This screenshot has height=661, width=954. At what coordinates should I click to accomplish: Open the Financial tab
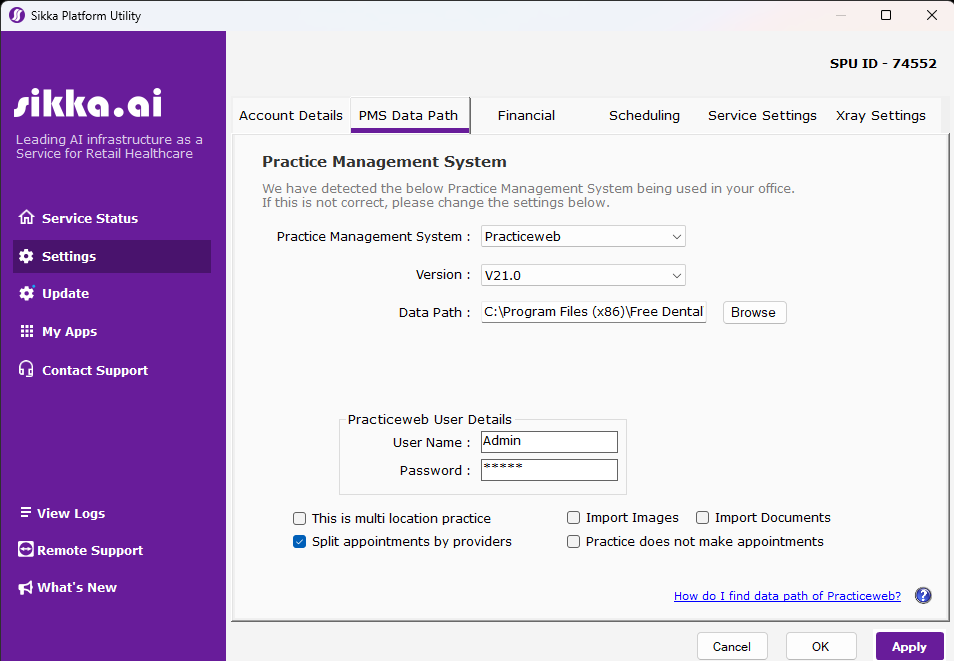point(526,116)
